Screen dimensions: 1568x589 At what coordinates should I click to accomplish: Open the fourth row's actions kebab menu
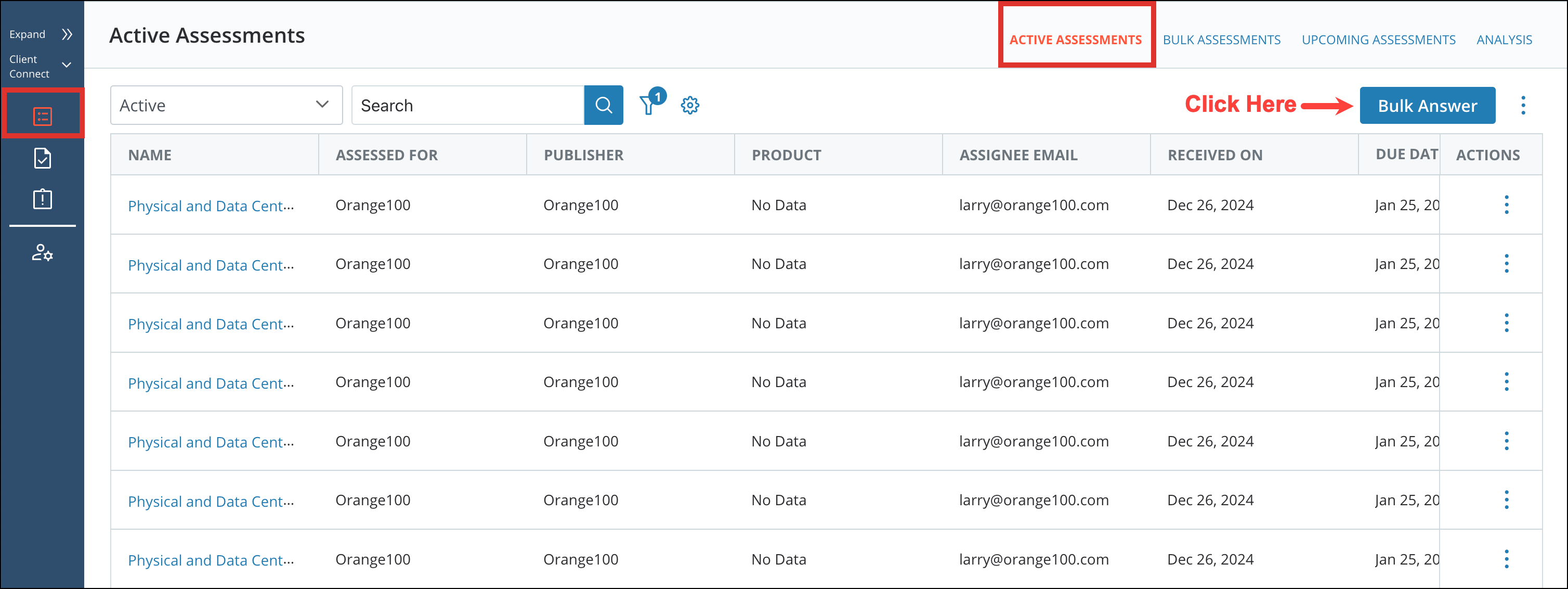pos(1506,382)
